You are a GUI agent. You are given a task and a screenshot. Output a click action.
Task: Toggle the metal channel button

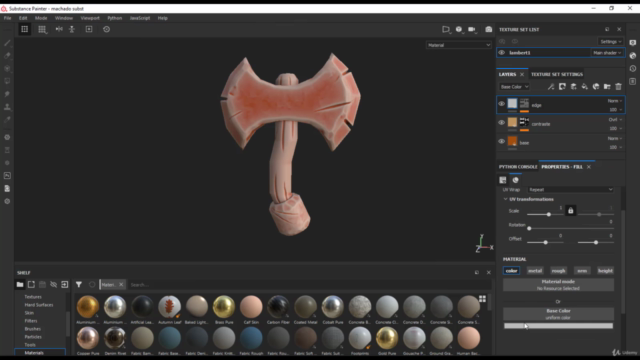coord(535,271)
